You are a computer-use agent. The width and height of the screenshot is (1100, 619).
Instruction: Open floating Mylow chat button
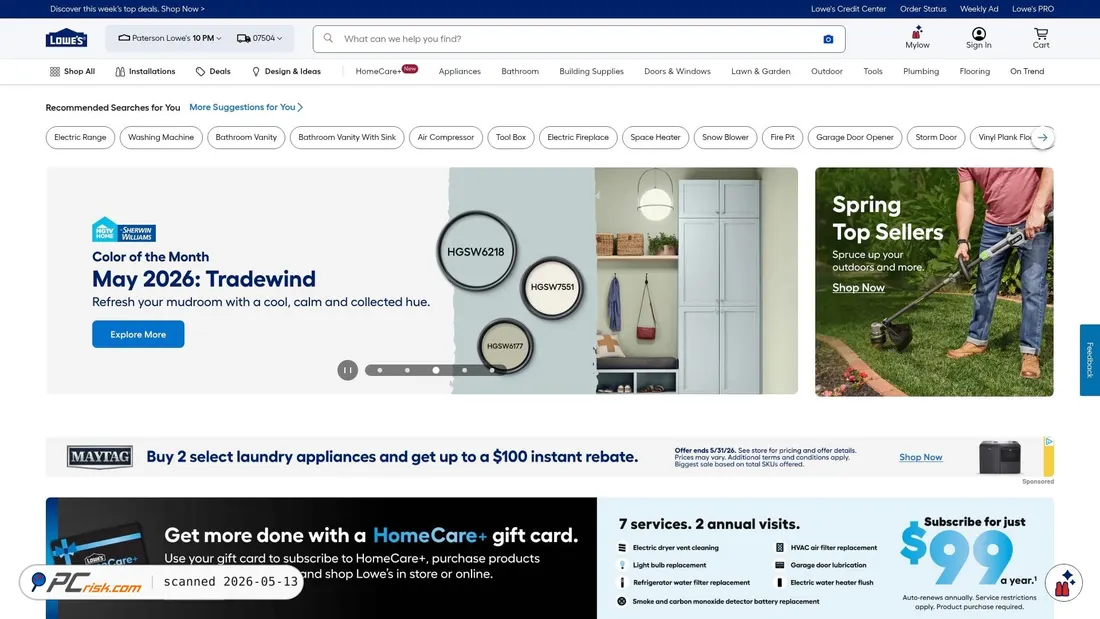point(1064,583)
